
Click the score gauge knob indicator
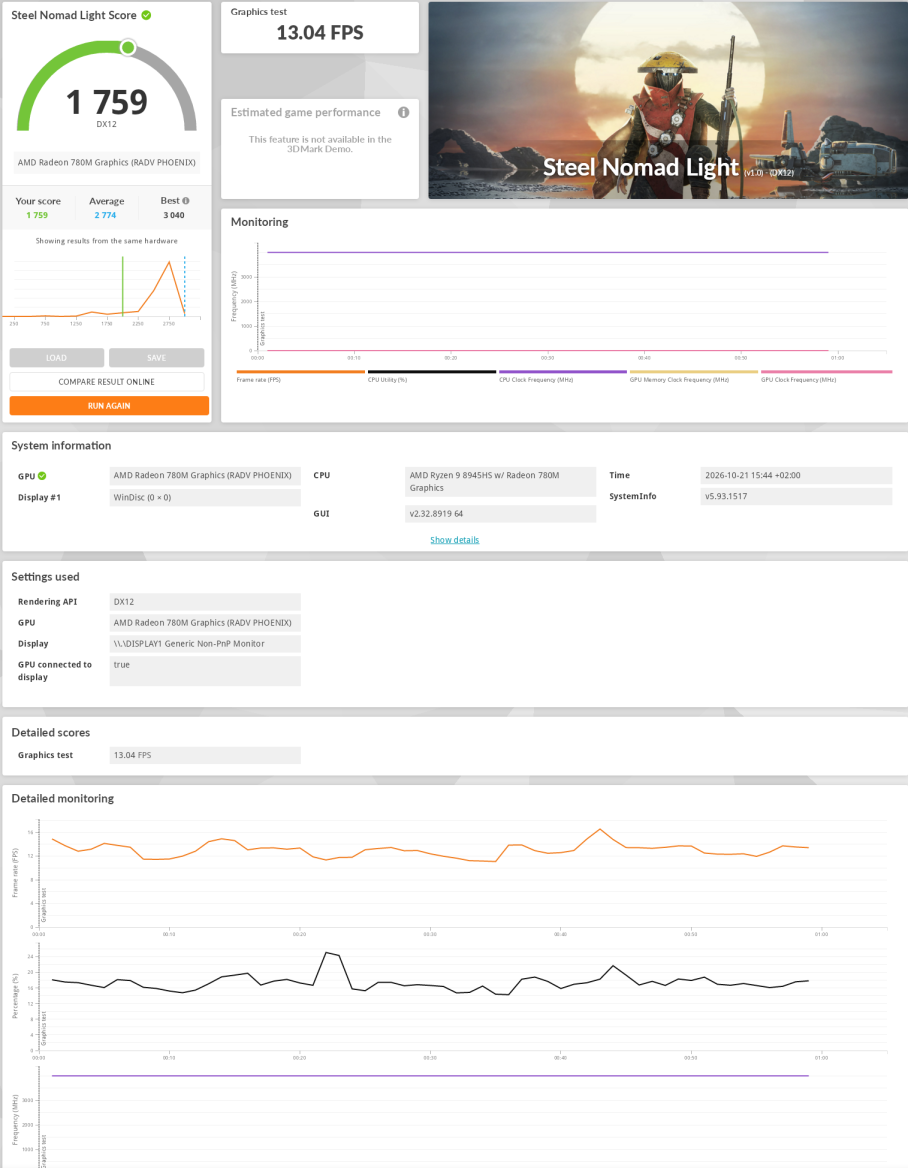128,48
